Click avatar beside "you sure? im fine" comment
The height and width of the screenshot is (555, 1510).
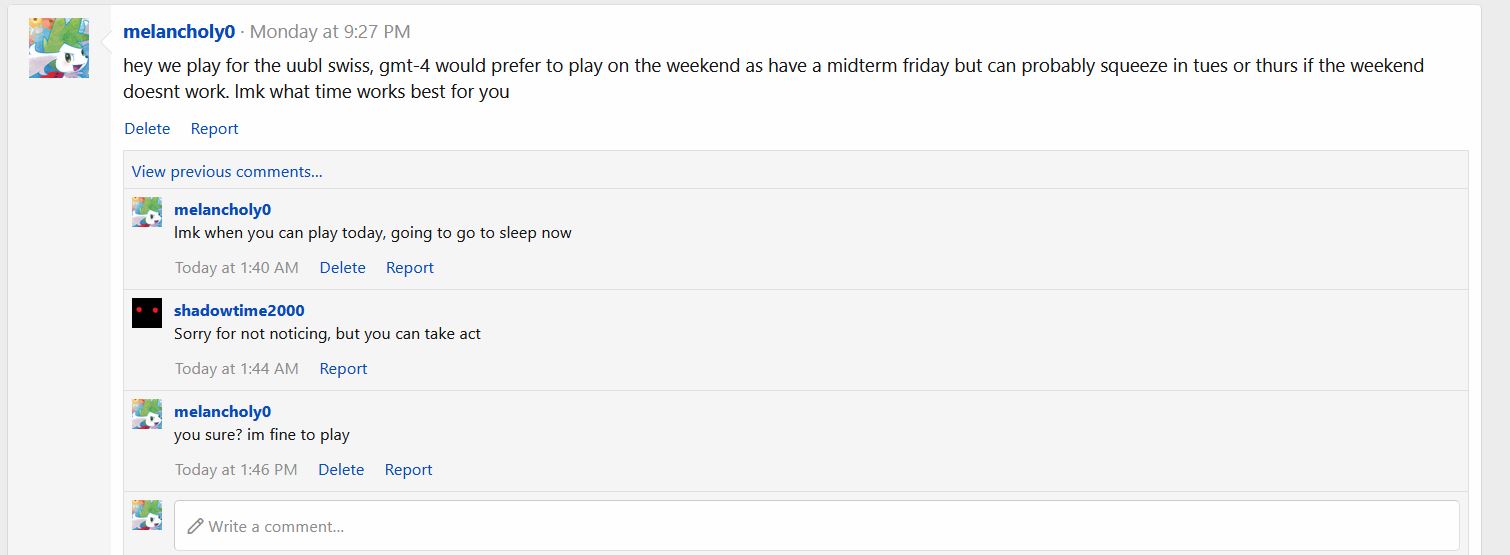147,414
